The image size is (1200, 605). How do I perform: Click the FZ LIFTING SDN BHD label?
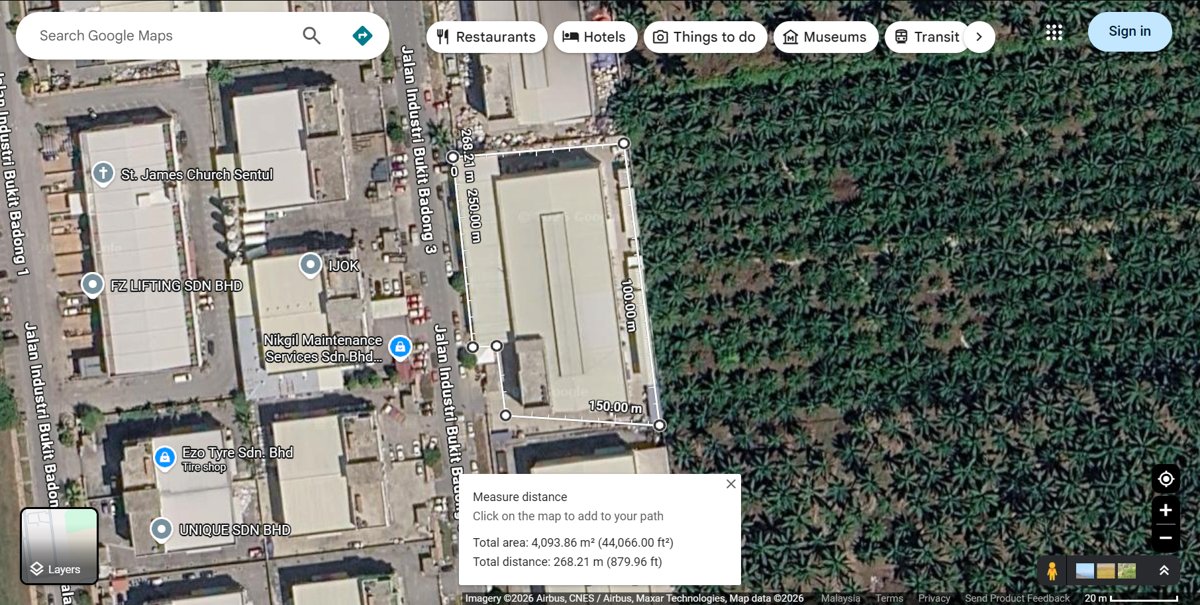pyautogui.click(x=176, y=286)
